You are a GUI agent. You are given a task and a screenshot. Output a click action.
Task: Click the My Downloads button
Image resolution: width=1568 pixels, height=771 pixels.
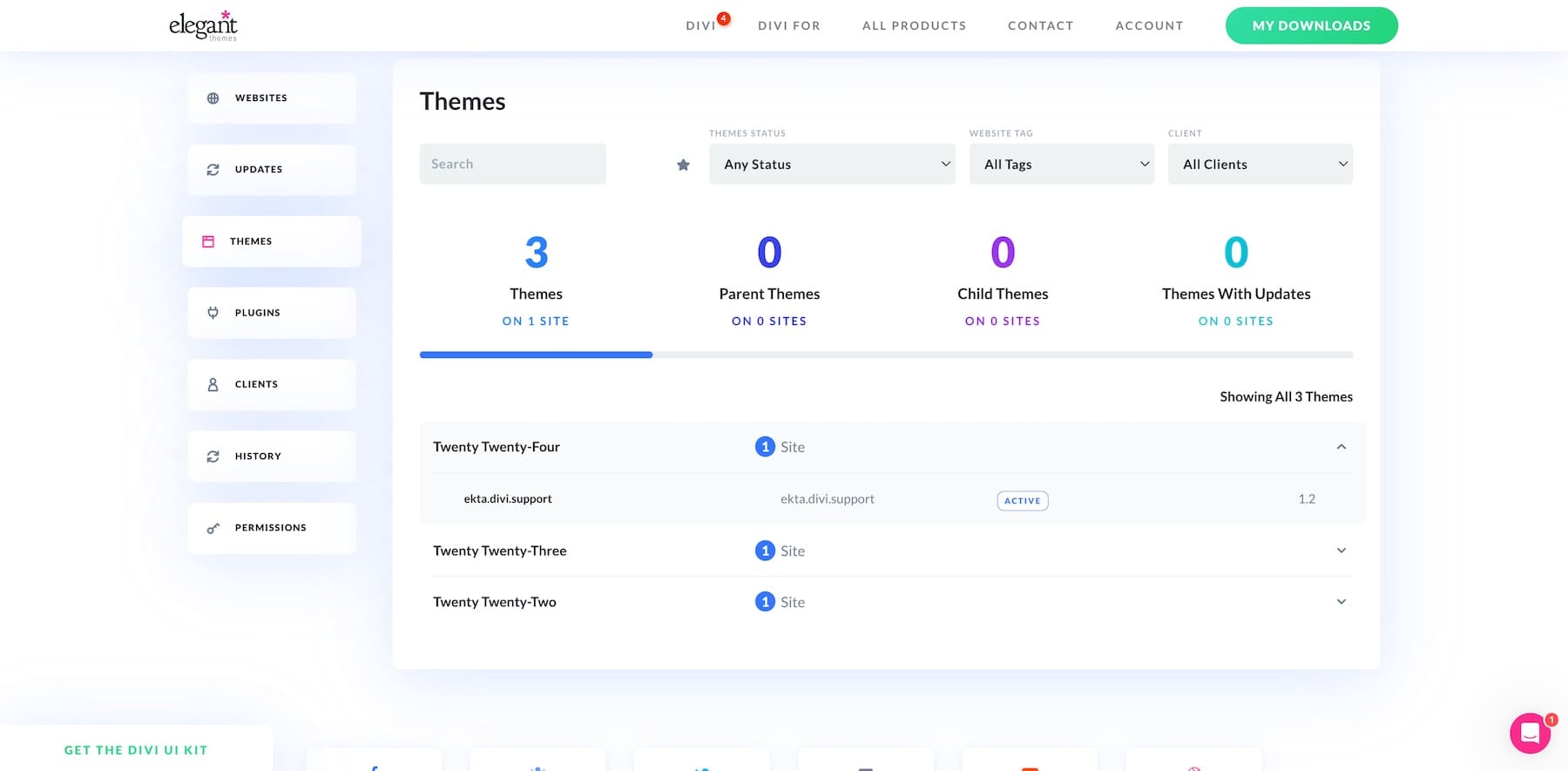[x=1311, y=26]
